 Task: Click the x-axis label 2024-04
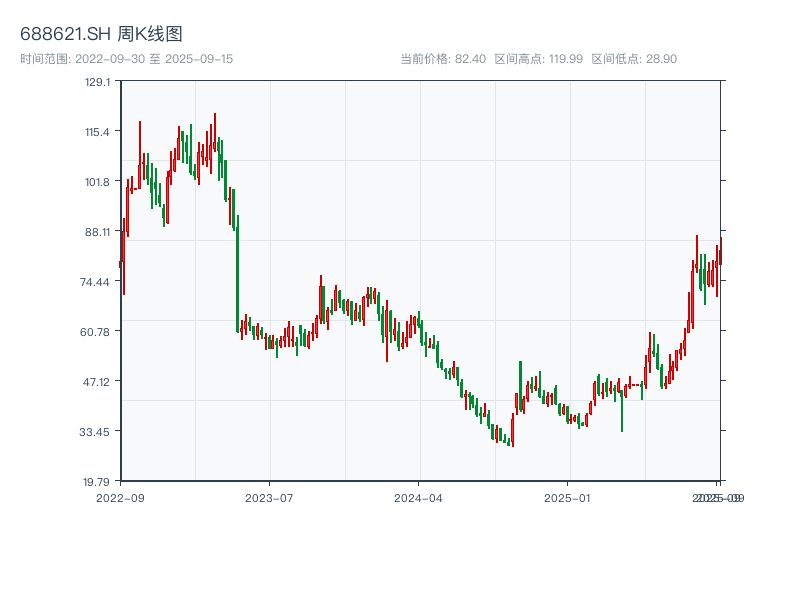(x=418, y=498)
